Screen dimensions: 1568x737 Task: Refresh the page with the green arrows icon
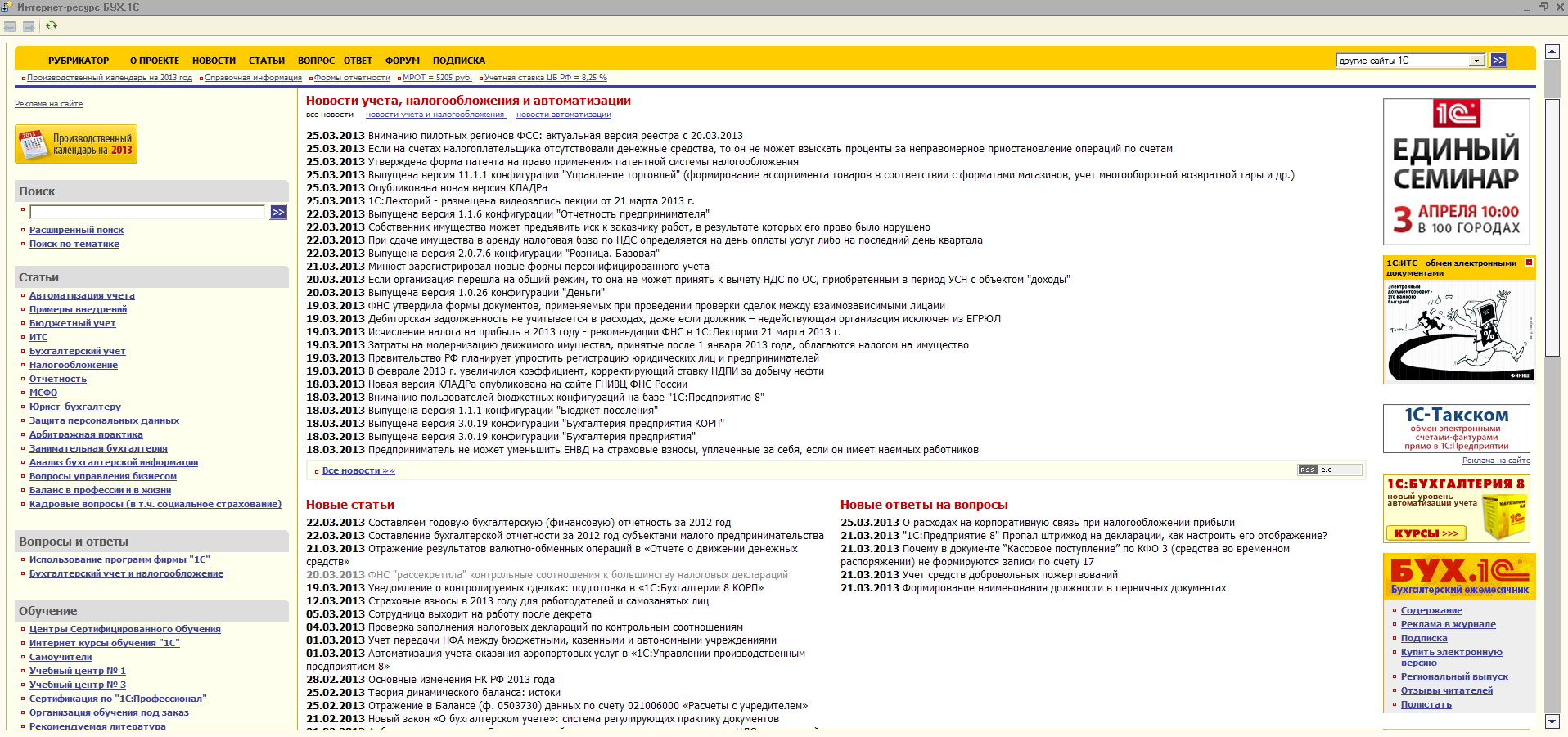(52, 26)
